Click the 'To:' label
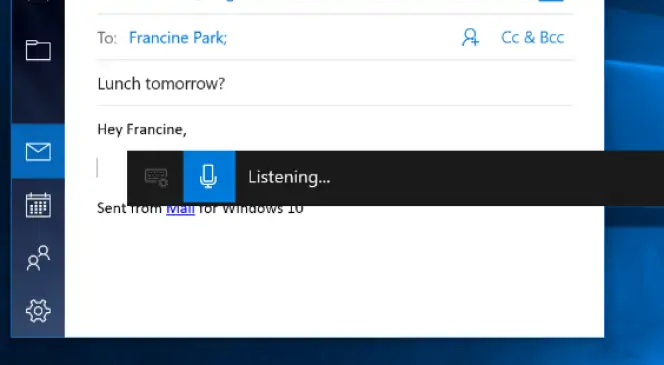Viewport: 664px width, 365px height. coord(107,38)
